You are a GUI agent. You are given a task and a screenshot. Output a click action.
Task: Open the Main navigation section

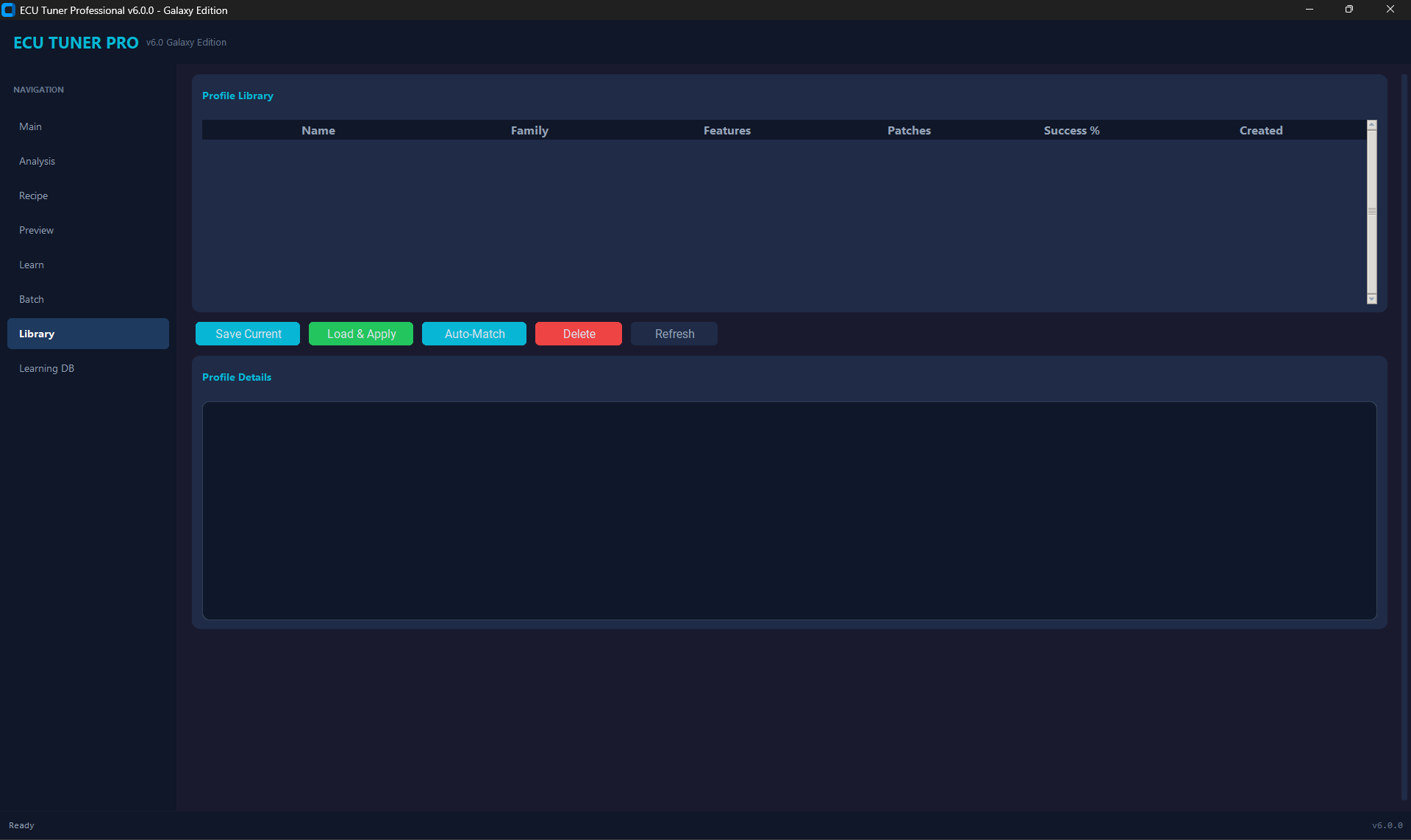(x=31, y=126)
